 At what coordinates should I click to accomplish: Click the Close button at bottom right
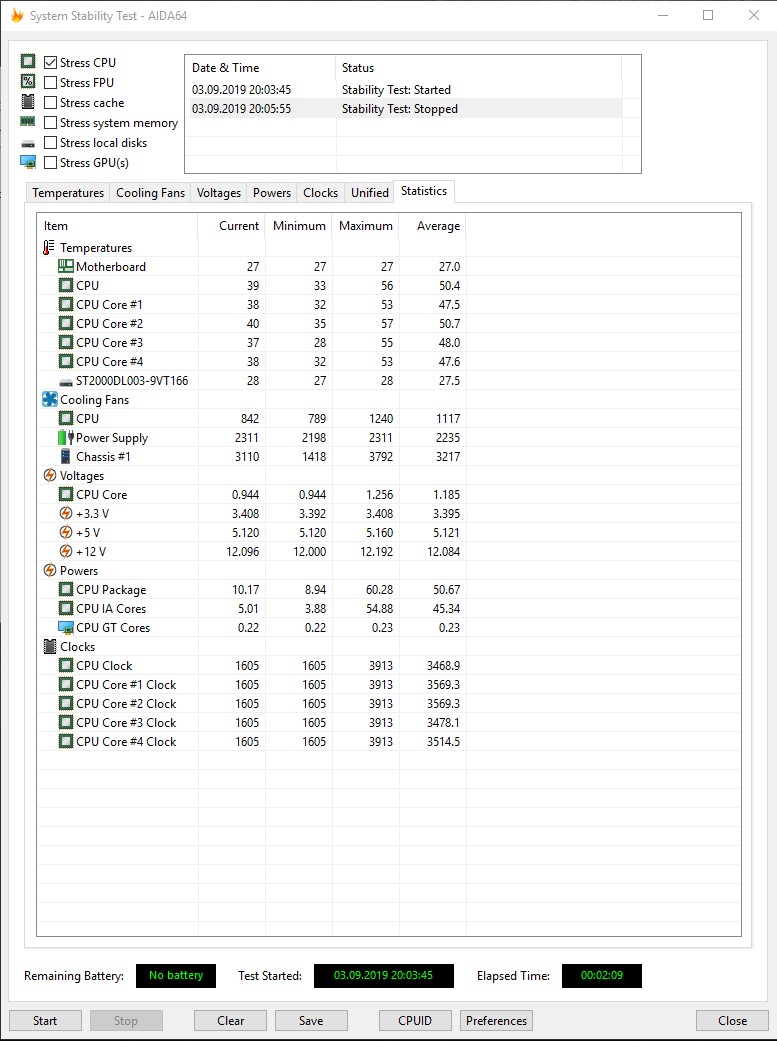733,1020
